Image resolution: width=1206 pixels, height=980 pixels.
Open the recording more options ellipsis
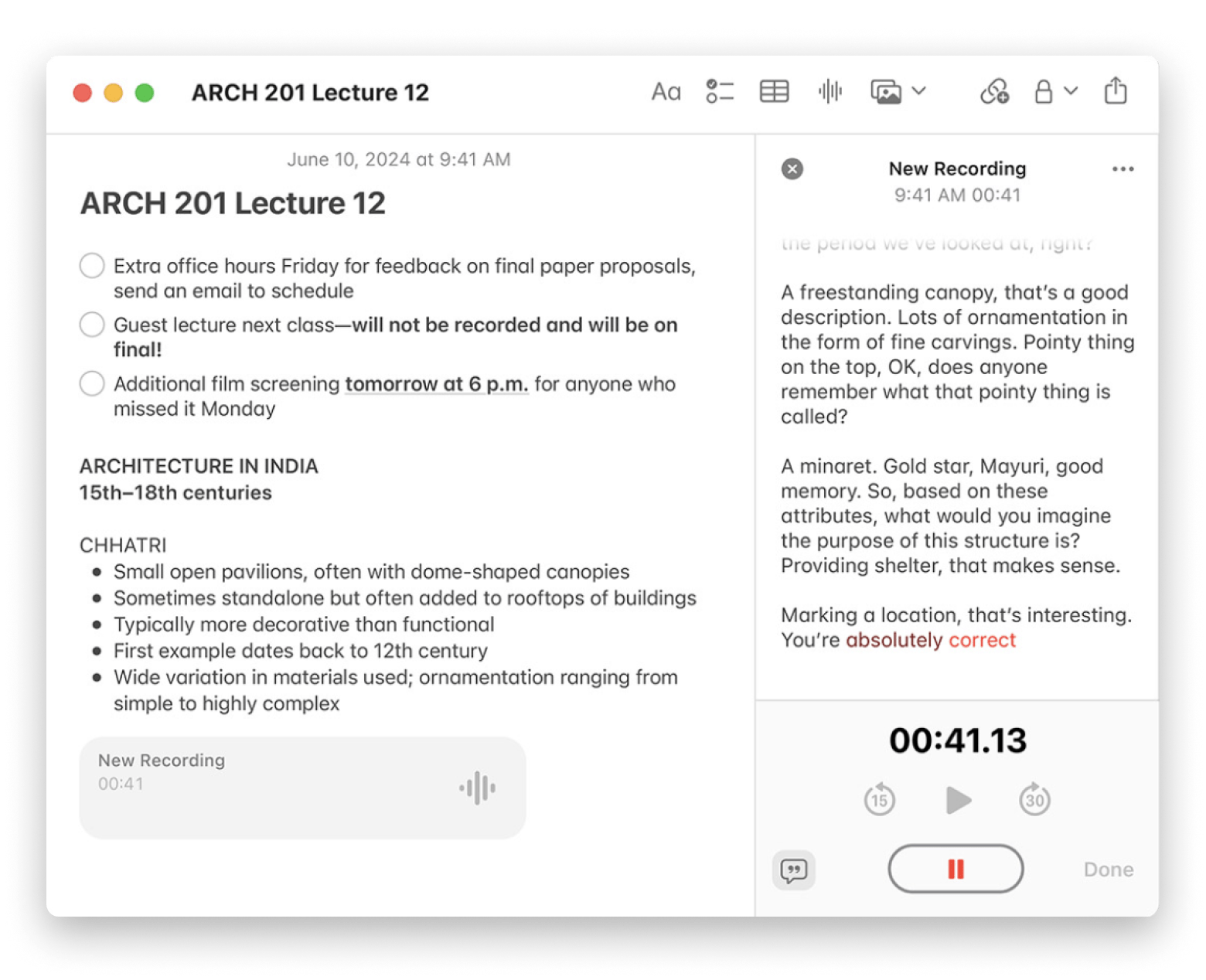pyautogui.click(x=1123, y=169)
